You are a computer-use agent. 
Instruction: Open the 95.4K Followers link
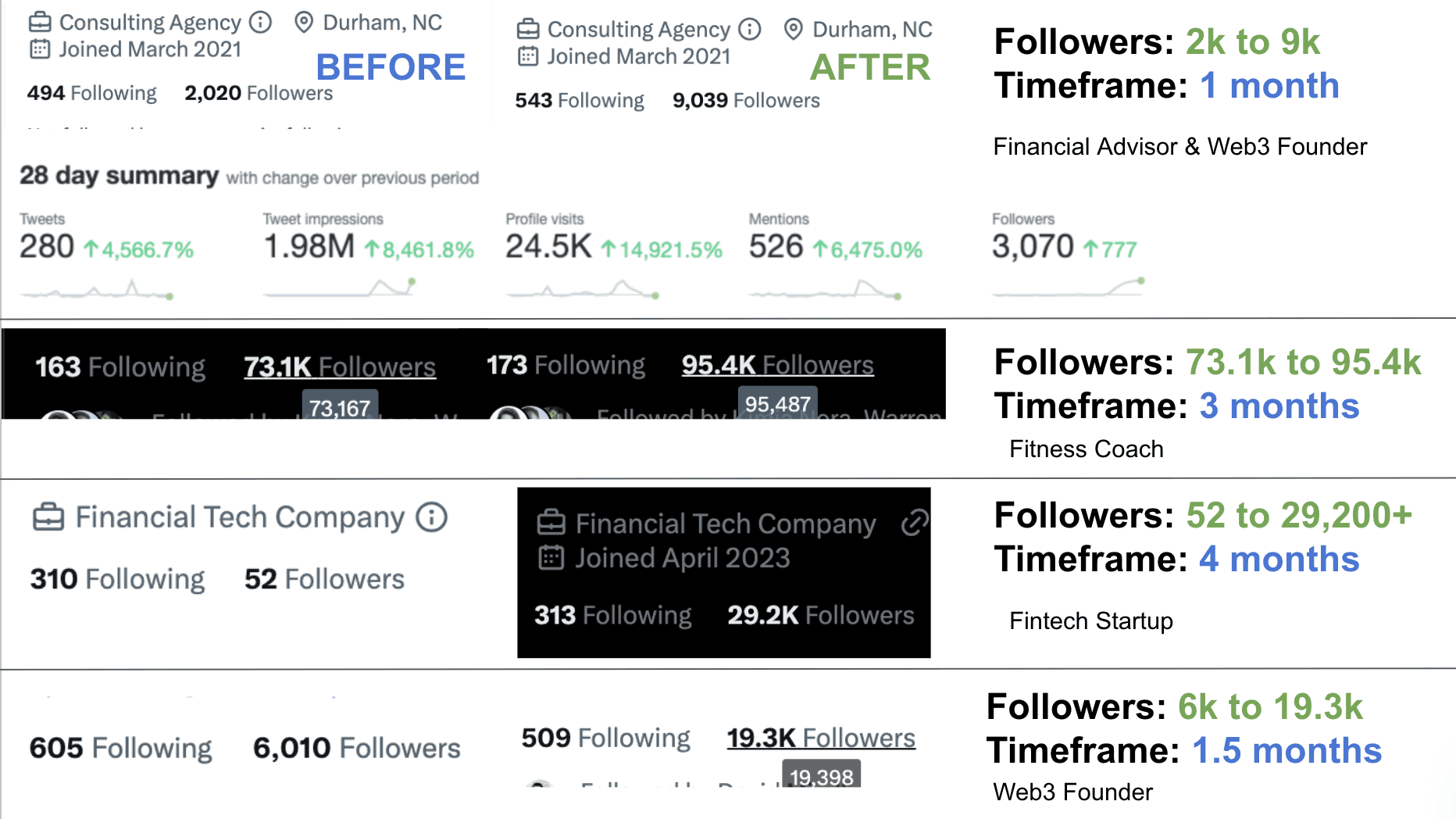tap(778, 364)
